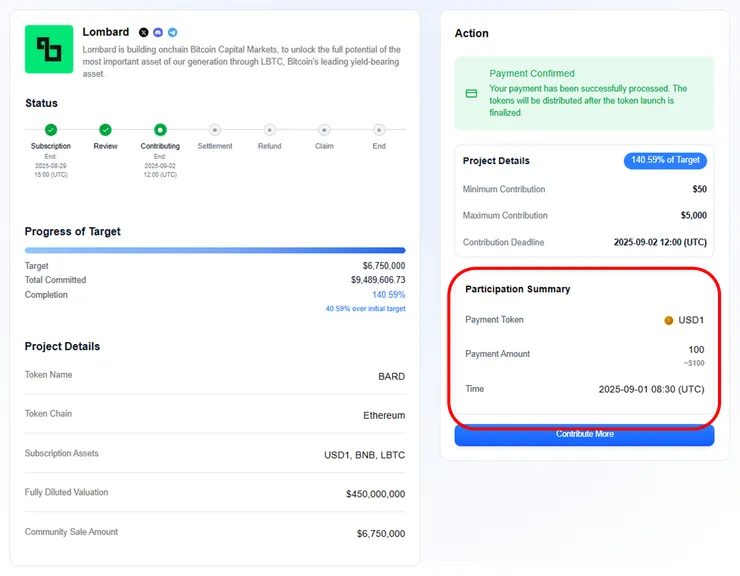Click the 140.59% of Target badge

tap(666, 160)
